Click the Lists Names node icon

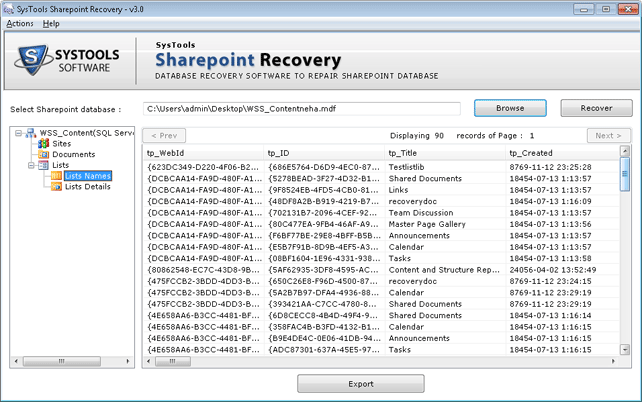[57, 176]
